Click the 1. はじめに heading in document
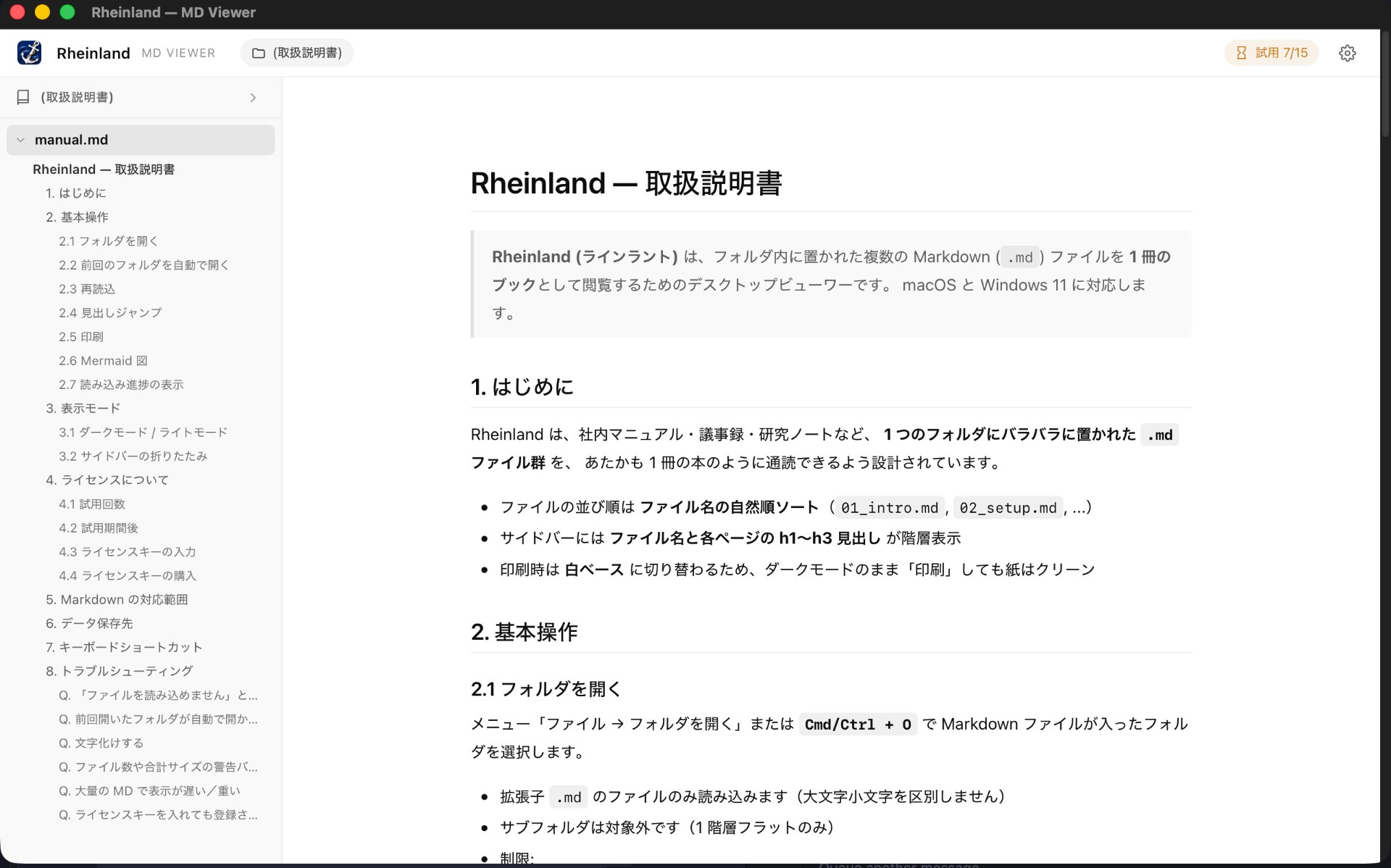The width and height of the screenshot is (1391, 868). click(x=522, y=387)
